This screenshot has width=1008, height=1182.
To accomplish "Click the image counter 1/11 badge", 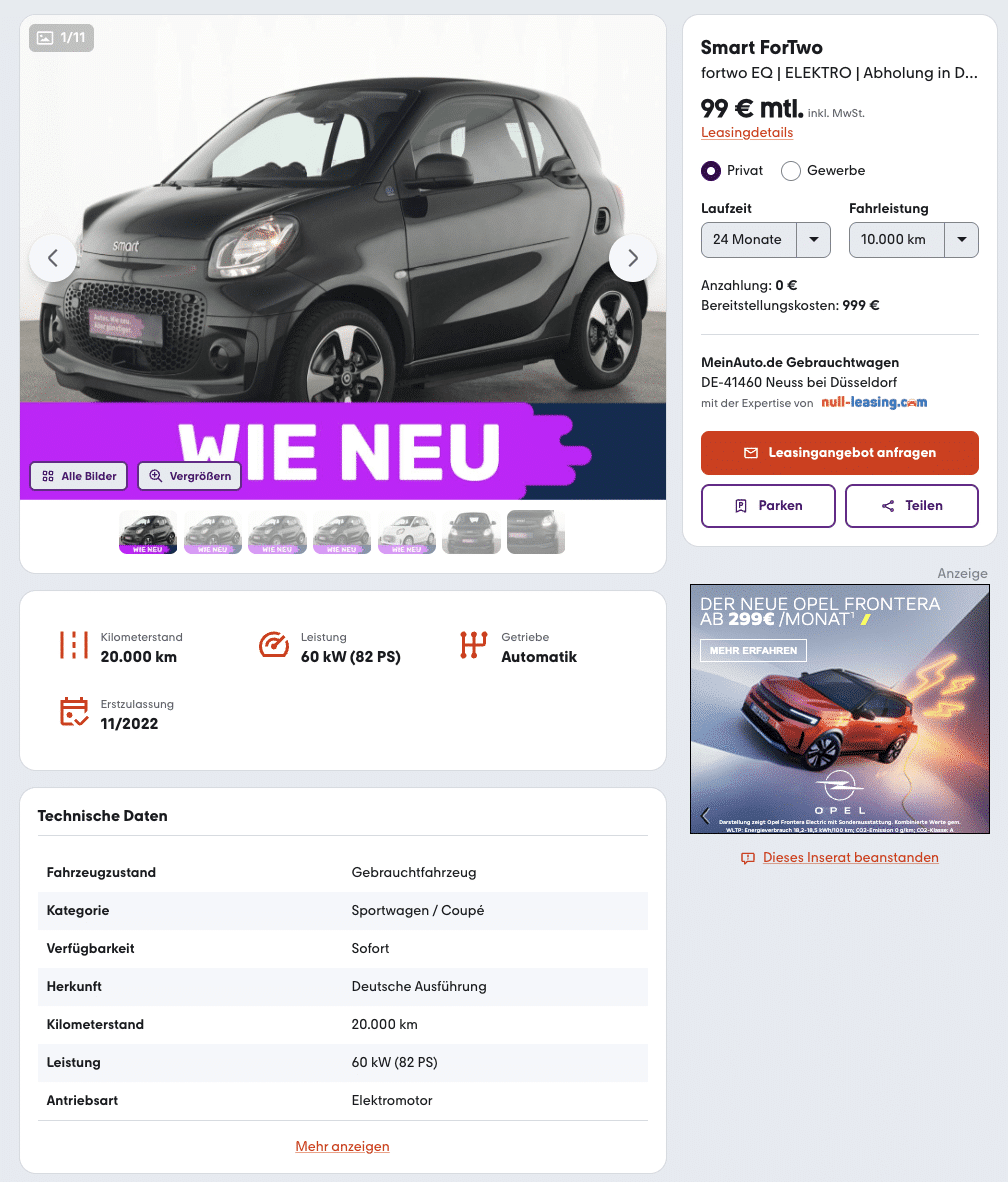I will tap(62, 38).
